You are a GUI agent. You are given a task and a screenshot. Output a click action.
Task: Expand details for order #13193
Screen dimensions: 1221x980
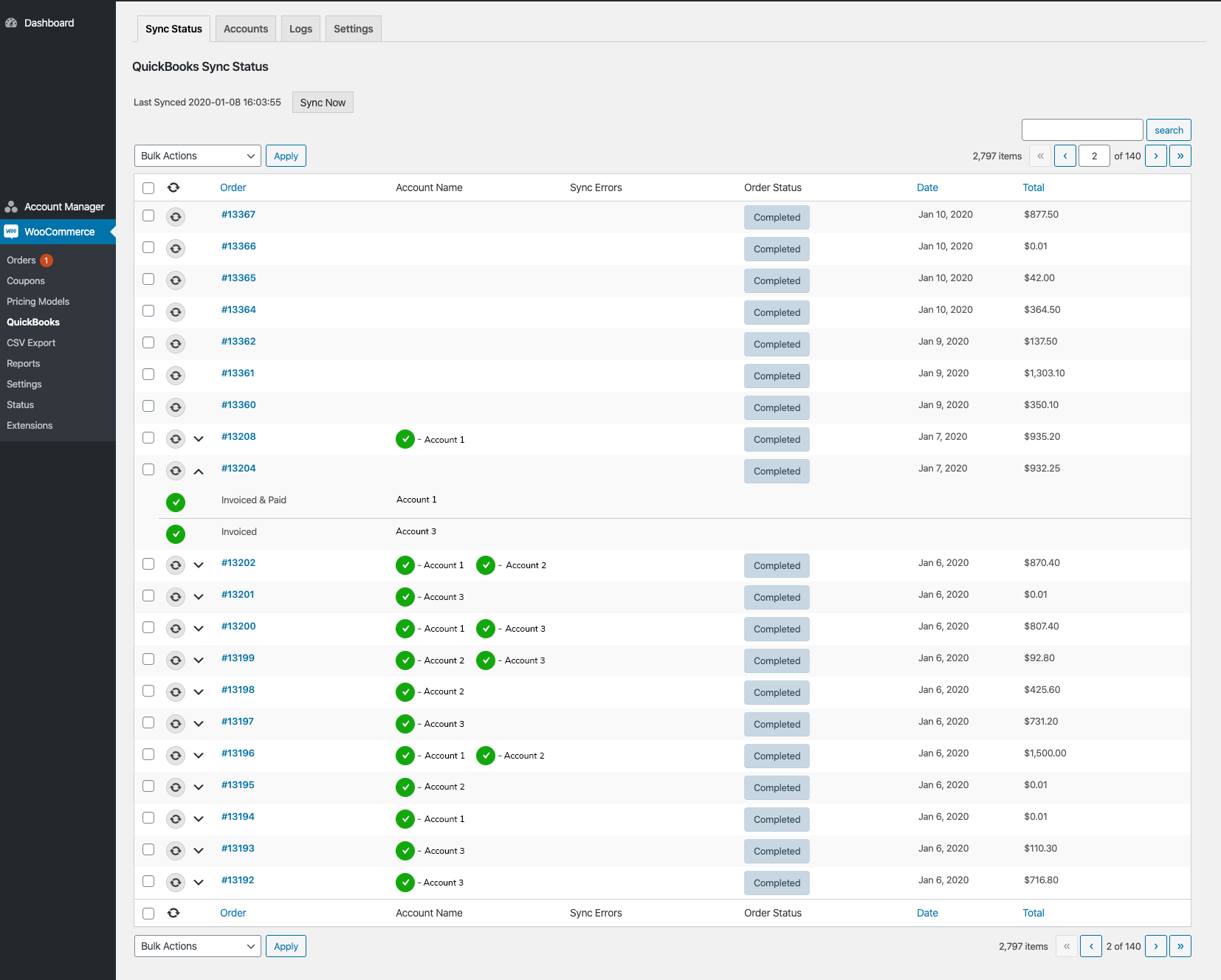199,851
